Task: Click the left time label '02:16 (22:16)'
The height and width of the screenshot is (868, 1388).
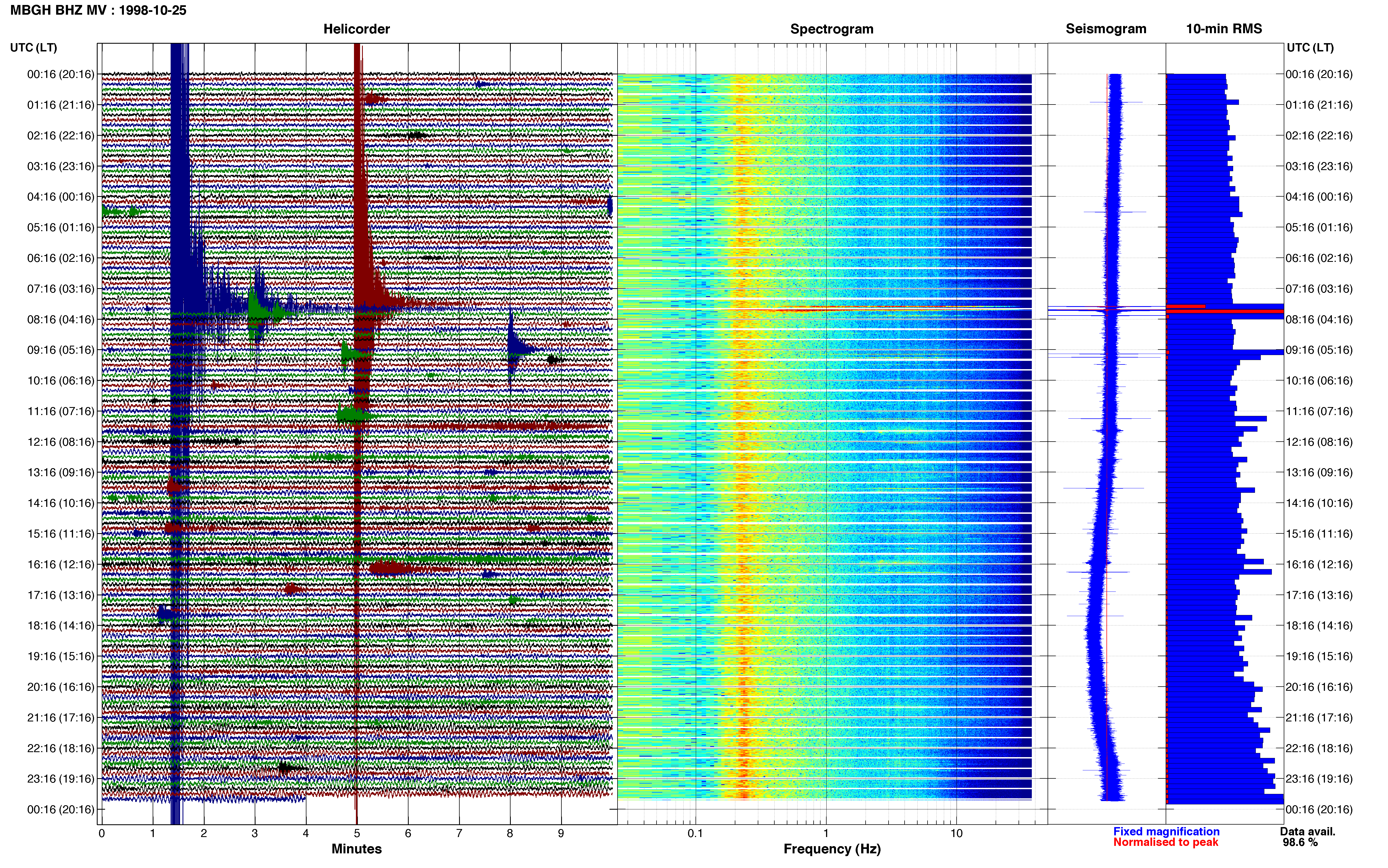Action: click(60, 135)
